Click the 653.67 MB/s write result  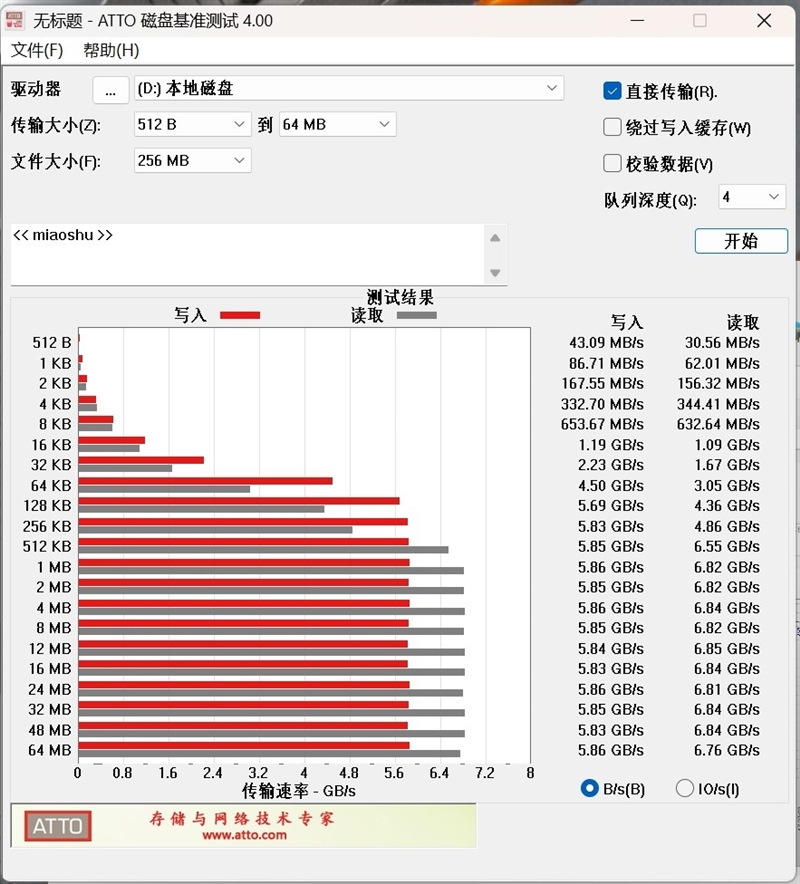pyautogui.click(x=602, y=425)
